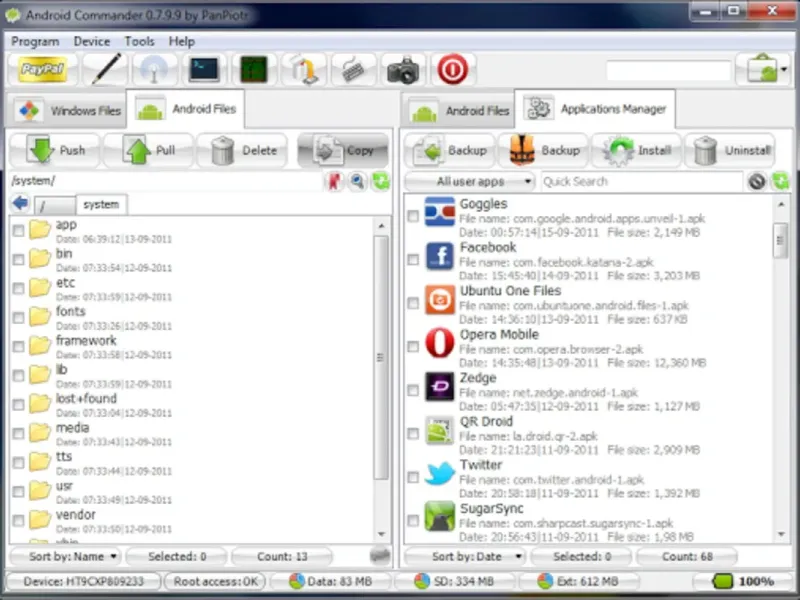Viewport: 800px width, 600px height.
Task: Switch to right panel Android Files tab
Action: tap(458, 110)
